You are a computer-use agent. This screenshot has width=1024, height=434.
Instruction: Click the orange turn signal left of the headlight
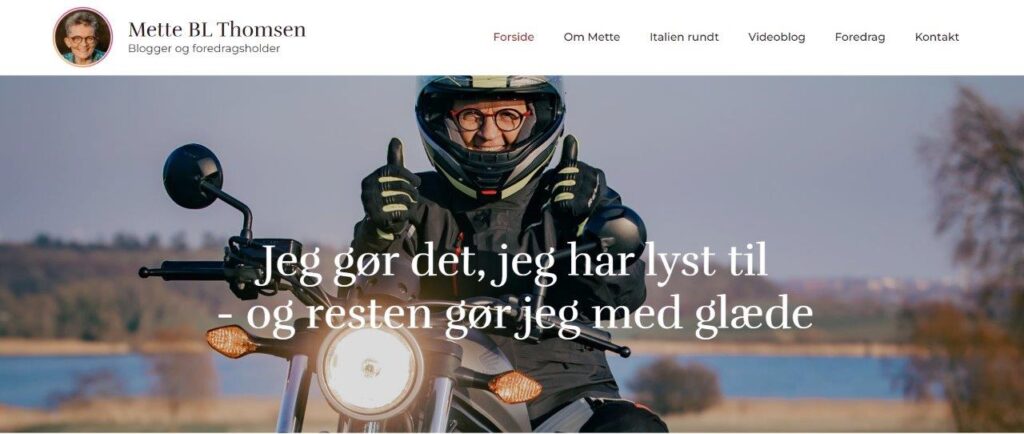[x=231, y=341]
